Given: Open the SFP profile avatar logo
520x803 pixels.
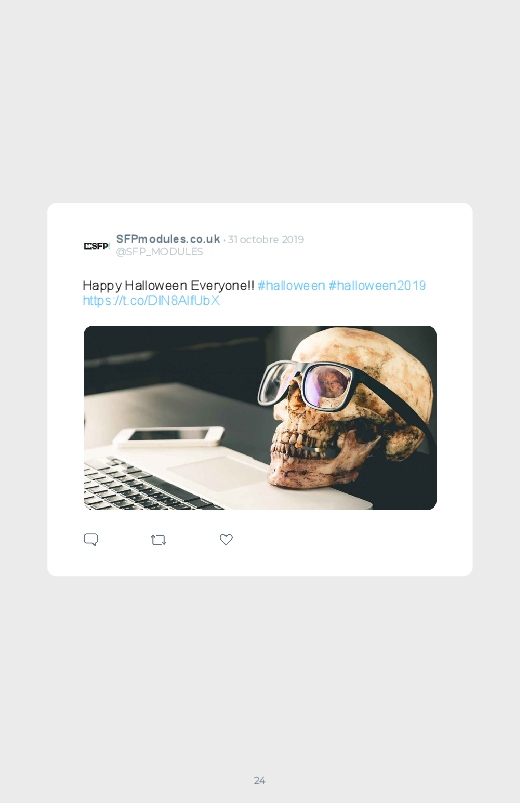Looking at the screenshot, I should (x=96, y=246).
